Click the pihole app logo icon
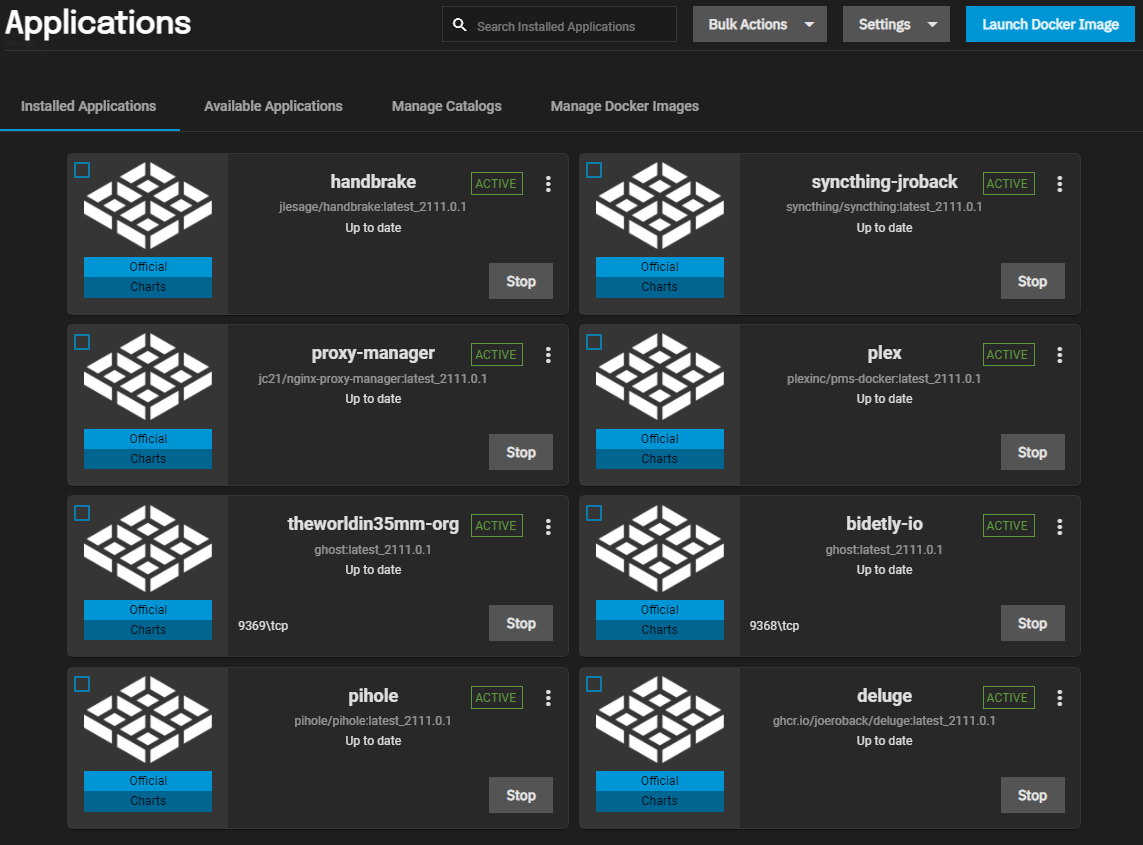 pos(148,719)
